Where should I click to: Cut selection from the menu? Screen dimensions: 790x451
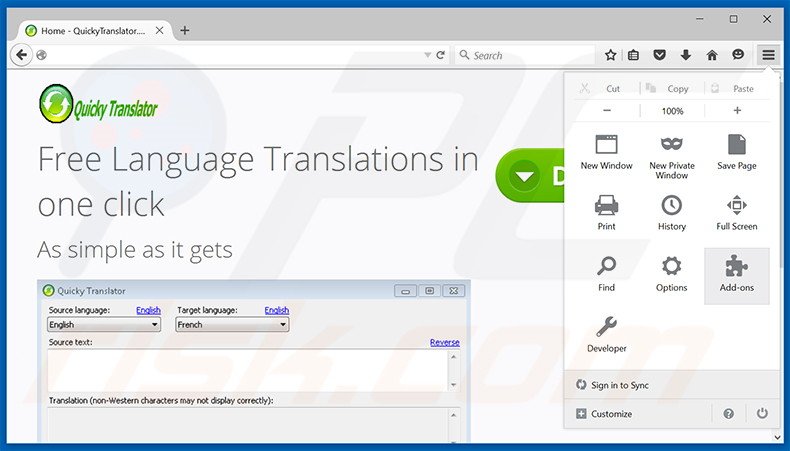[606, 89]
